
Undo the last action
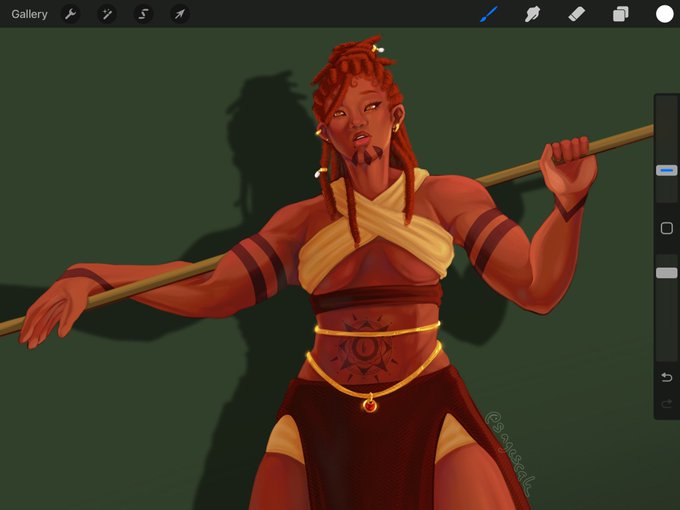point(667,377)
